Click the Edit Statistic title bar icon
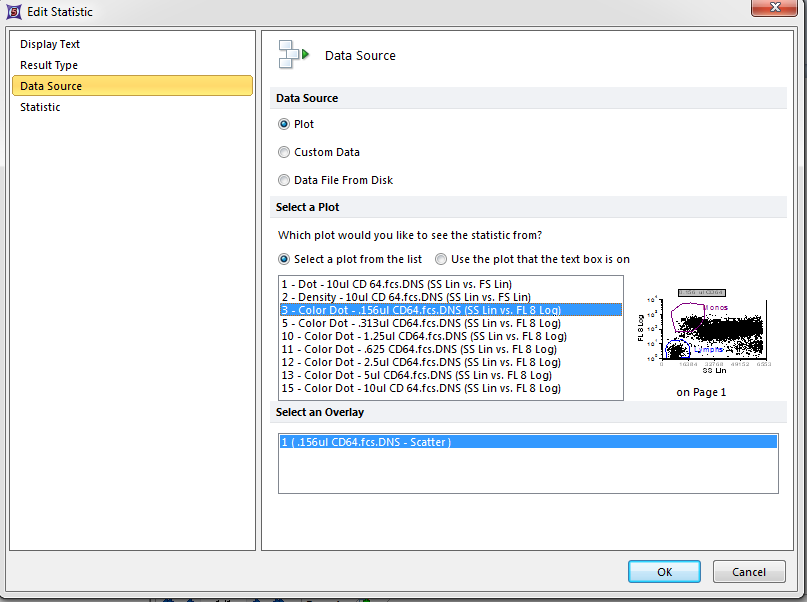 12,10
